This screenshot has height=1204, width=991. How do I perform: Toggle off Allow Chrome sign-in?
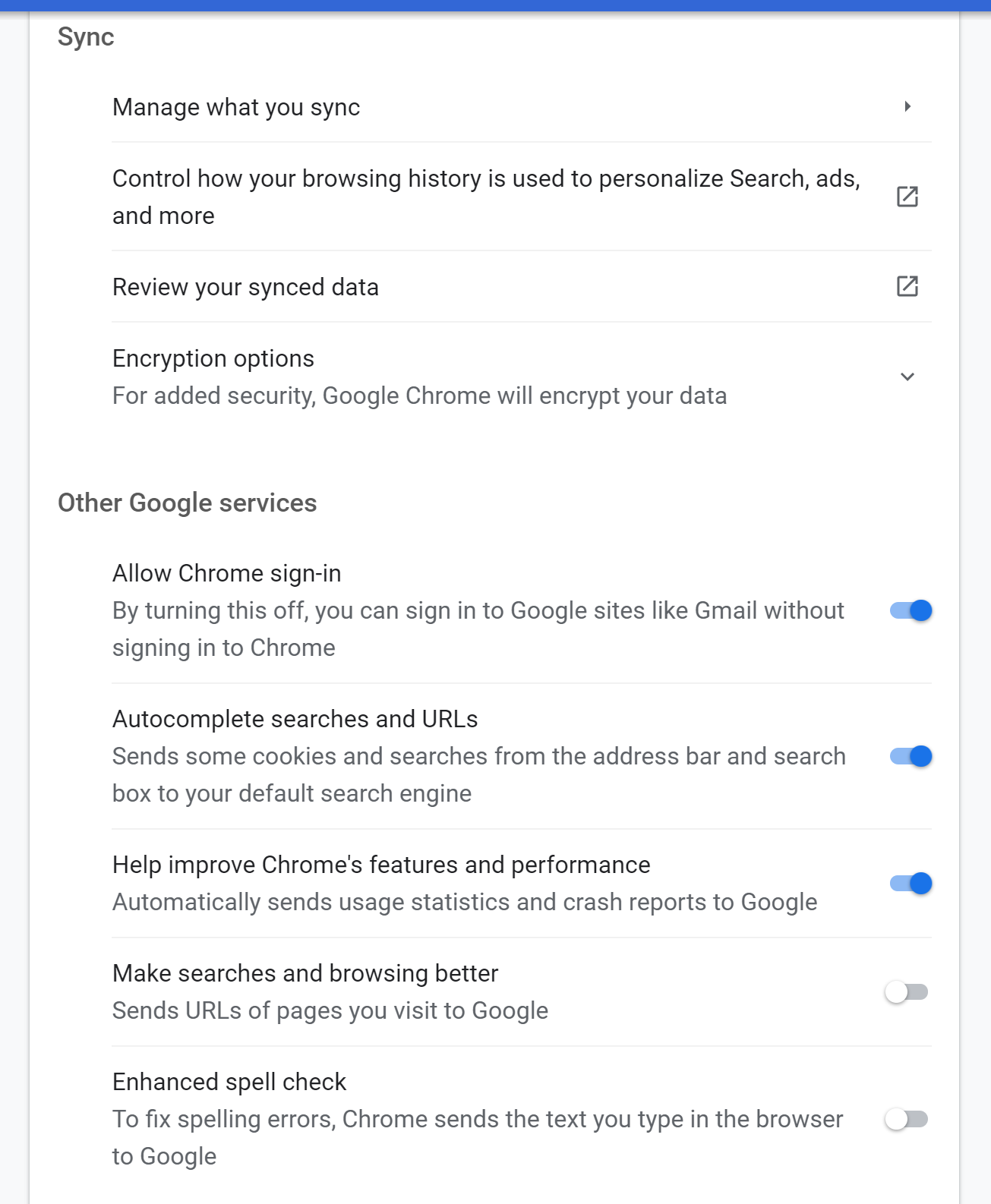pyautogui.click(x=910, y=610)
